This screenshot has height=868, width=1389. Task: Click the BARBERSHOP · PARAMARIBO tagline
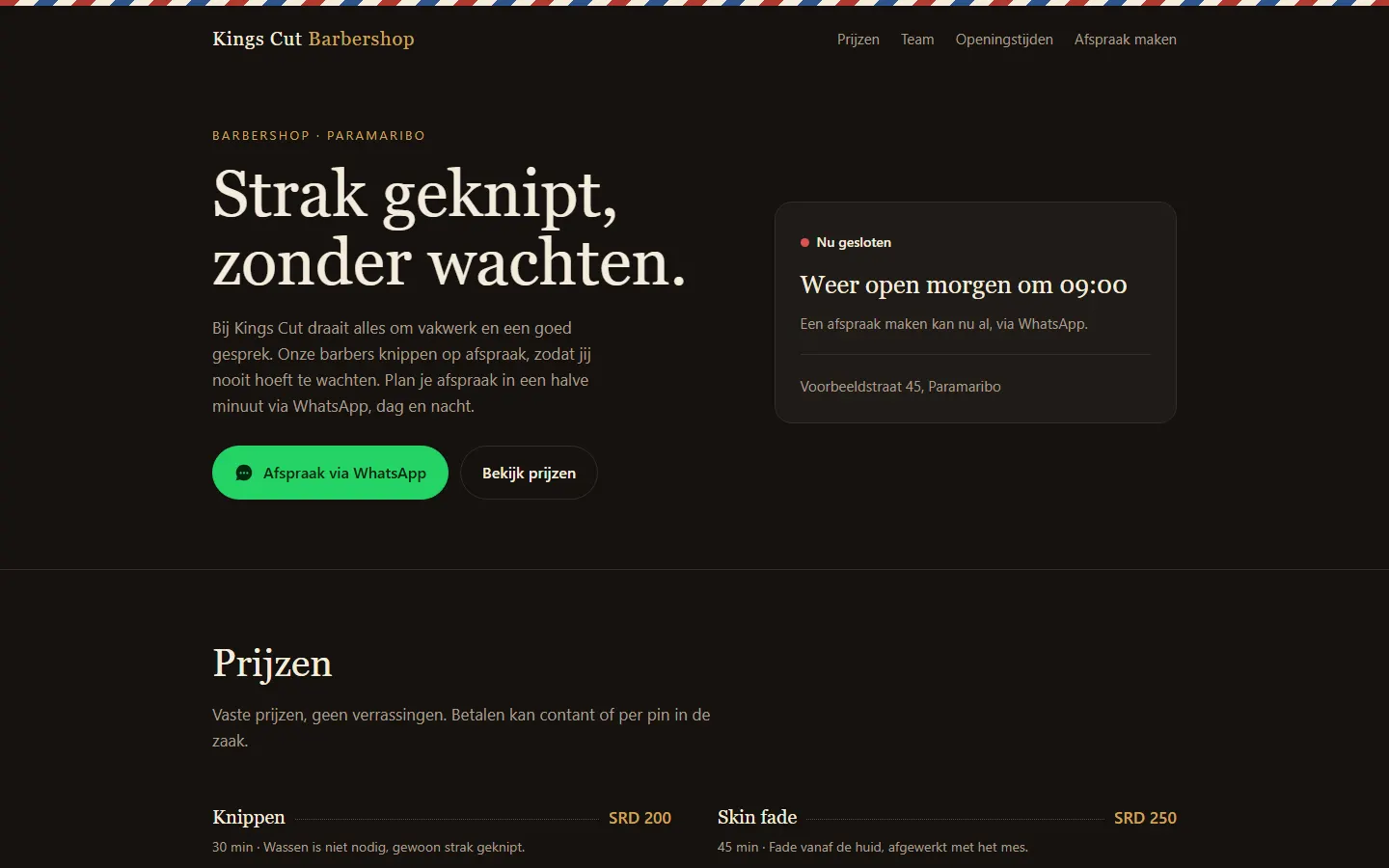(318, 136)
